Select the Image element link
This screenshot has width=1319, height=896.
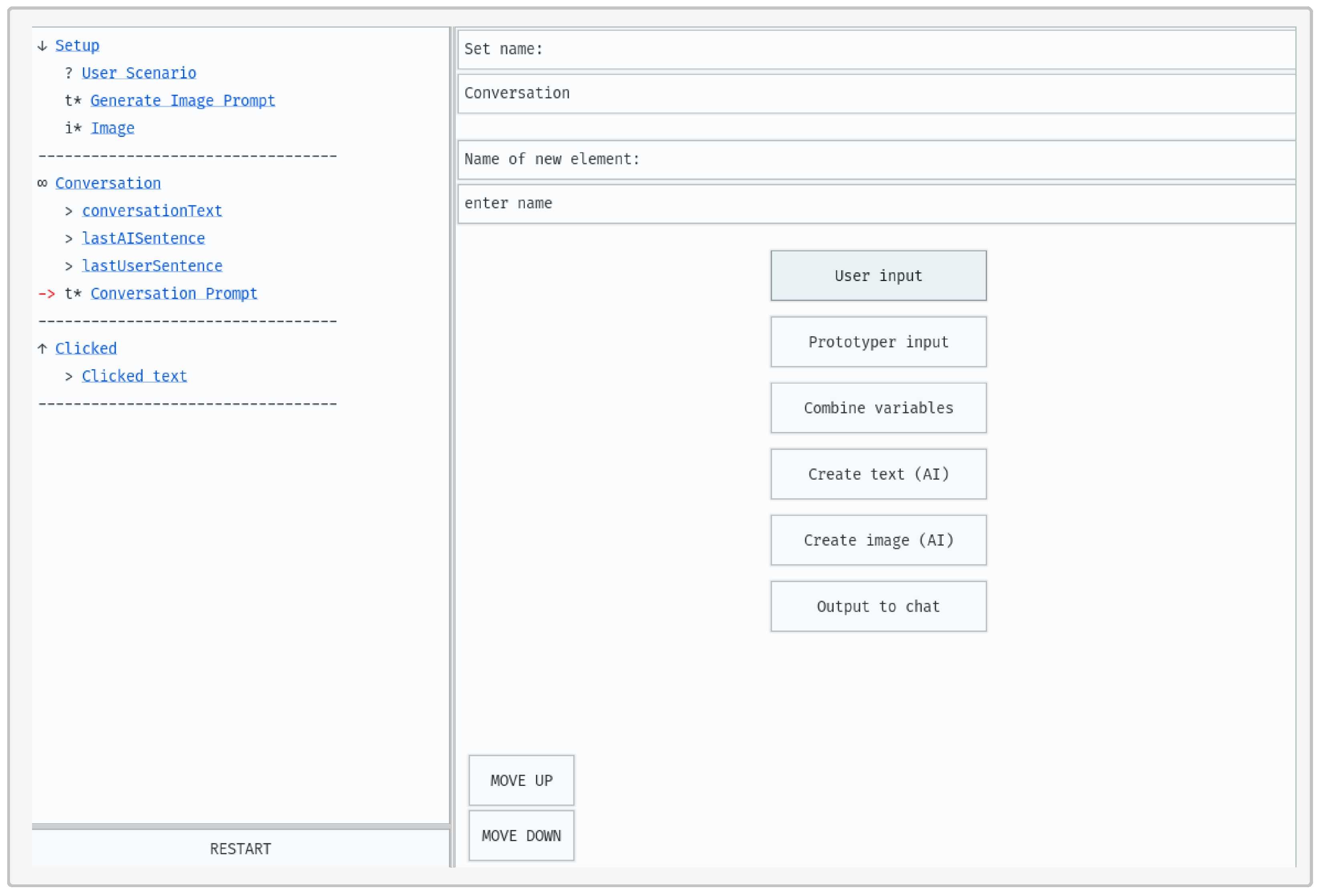coord(113,128)
